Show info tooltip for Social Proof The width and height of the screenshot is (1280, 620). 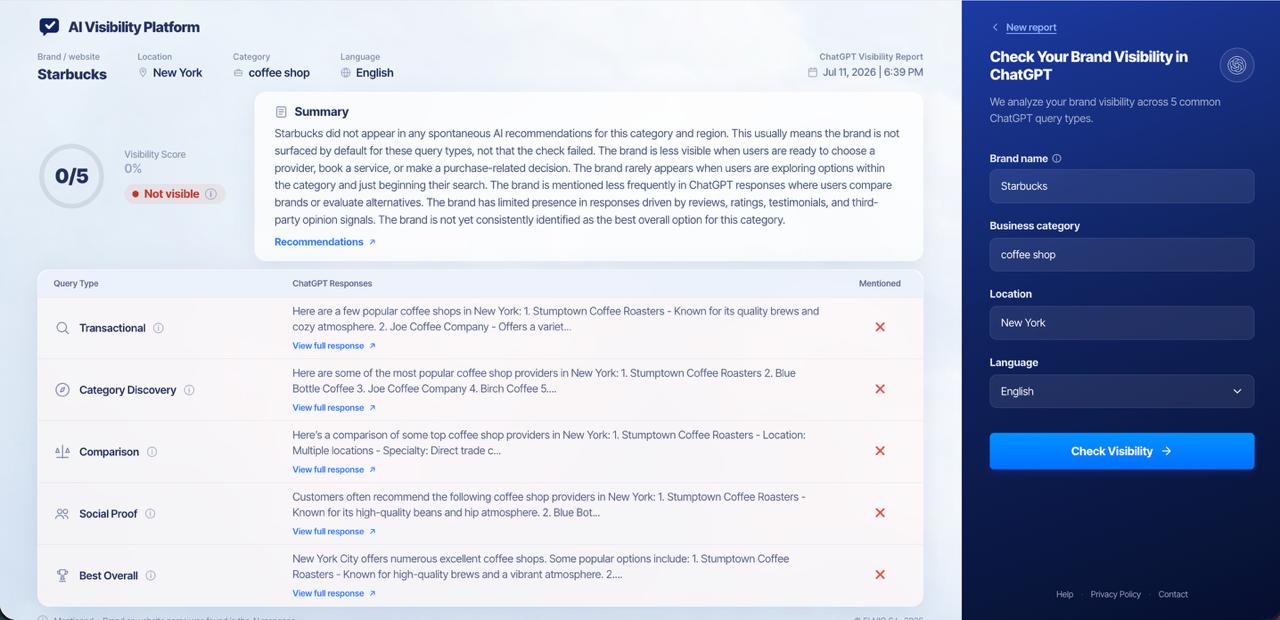150,514
